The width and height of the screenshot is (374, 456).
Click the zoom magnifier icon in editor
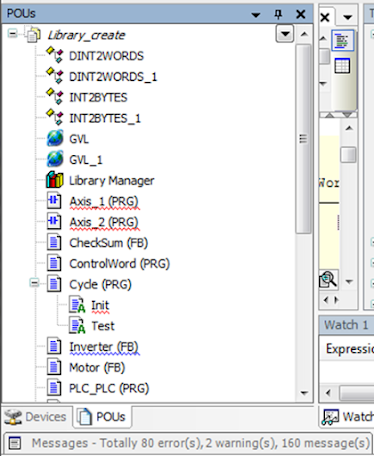tap(328, 279)
